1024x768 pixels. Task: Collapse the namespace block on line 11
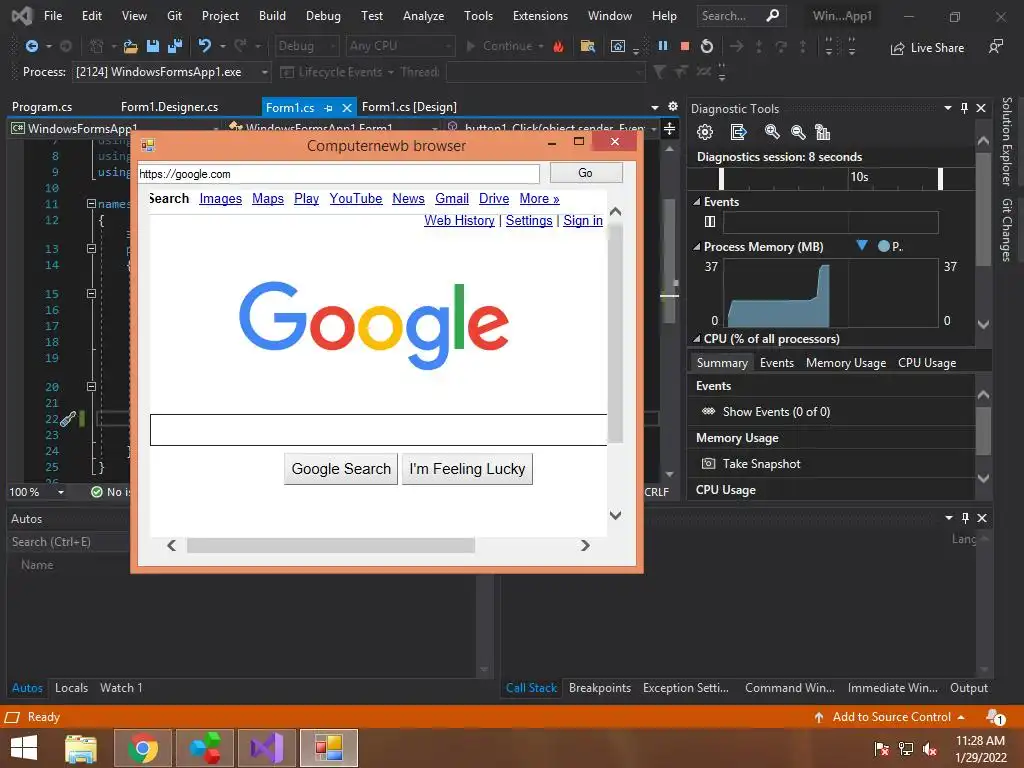click(91, 204)
